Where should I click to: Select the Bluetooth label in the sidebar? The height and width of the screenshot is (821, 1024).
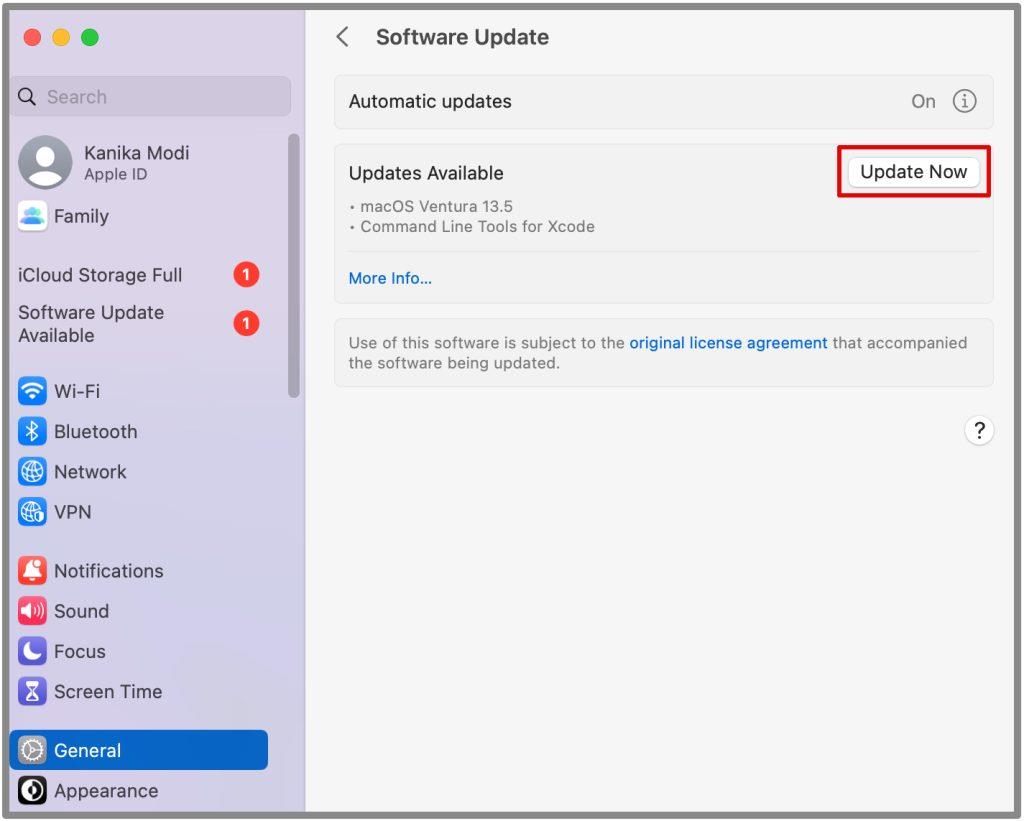pos(96,432)
